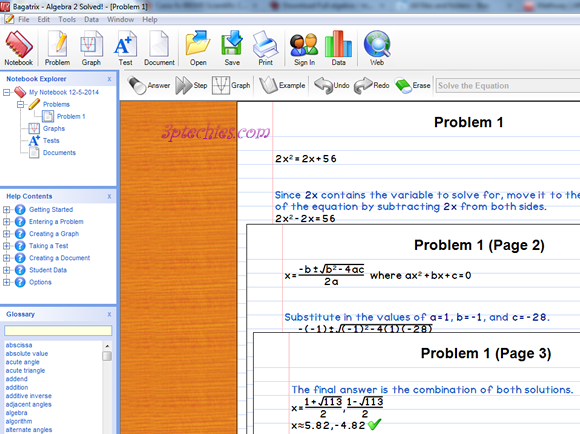
Task: Open the Options help link
Action: tap(40, 282)
